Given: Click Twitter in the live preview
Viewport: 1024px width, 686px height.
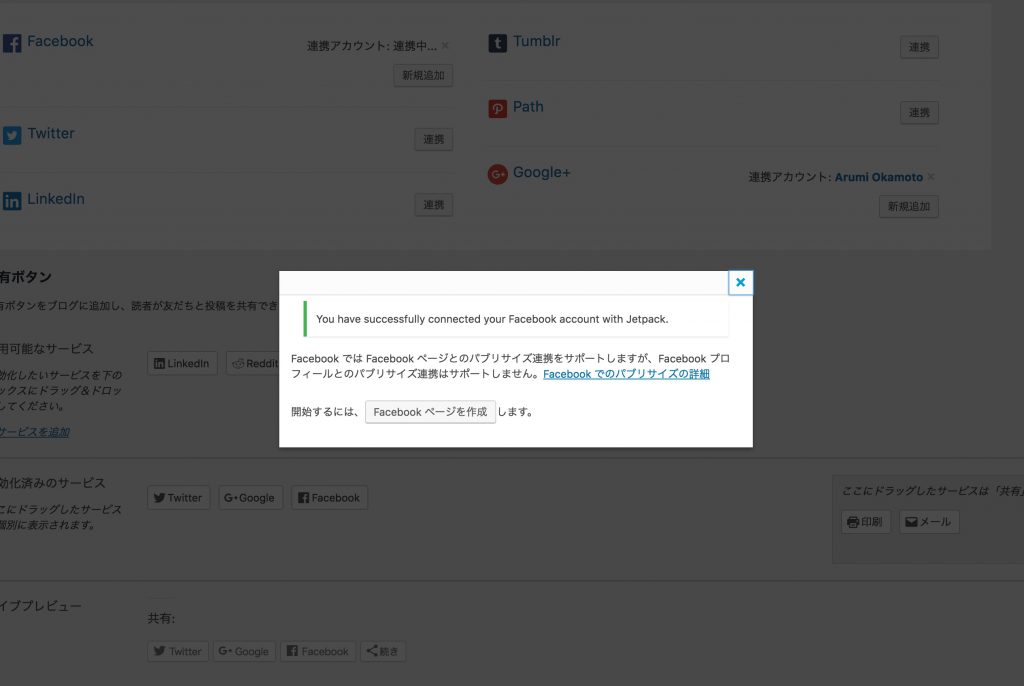Looking at the screenshot, I should (178, 651).
